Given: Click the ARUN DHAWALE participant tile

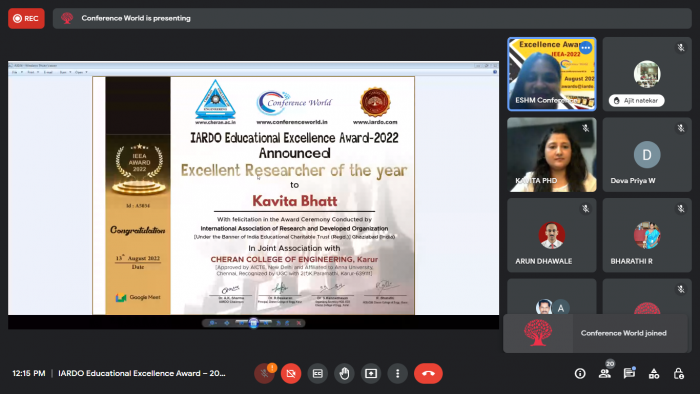Looking at the screenshot, I should pos(552,235).
